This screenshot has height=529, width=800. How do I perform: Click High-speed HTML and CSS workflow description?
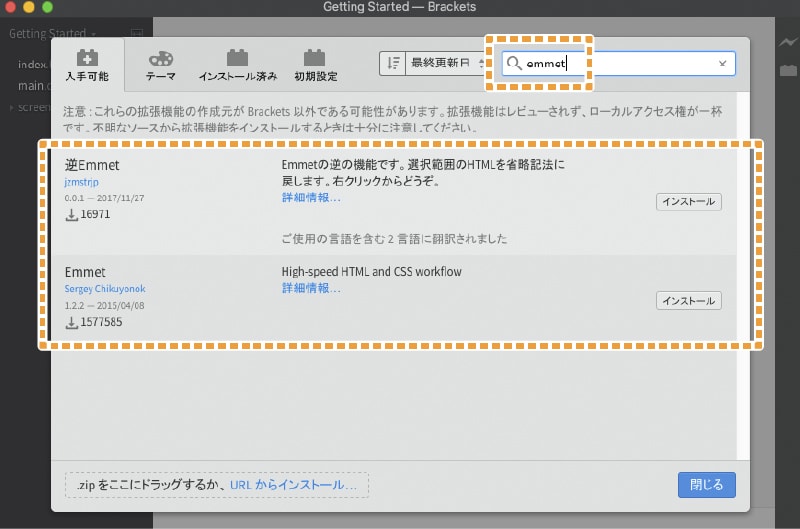pyautogui.click(x=371, y=272)
